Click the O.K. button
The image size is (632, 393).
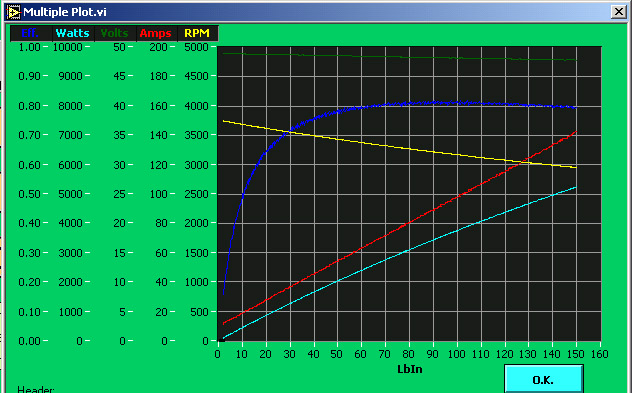pos(543,379)
